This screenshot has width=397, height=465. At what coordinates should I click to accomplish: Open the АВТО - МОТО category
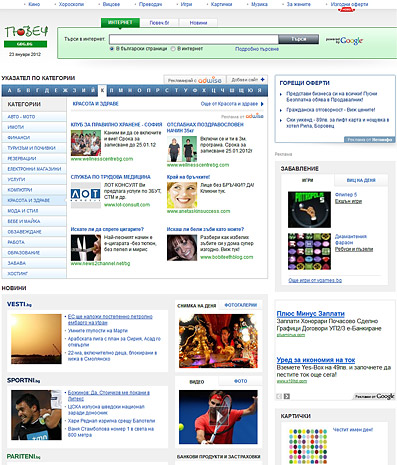click(x=34, y=117)
